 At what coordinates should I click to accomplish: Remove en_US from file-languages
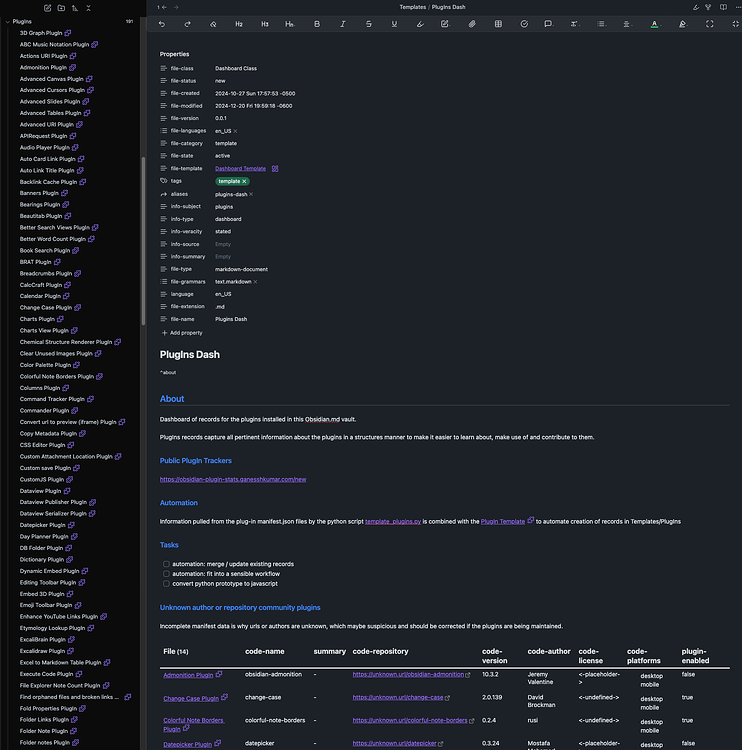point(235,131)
